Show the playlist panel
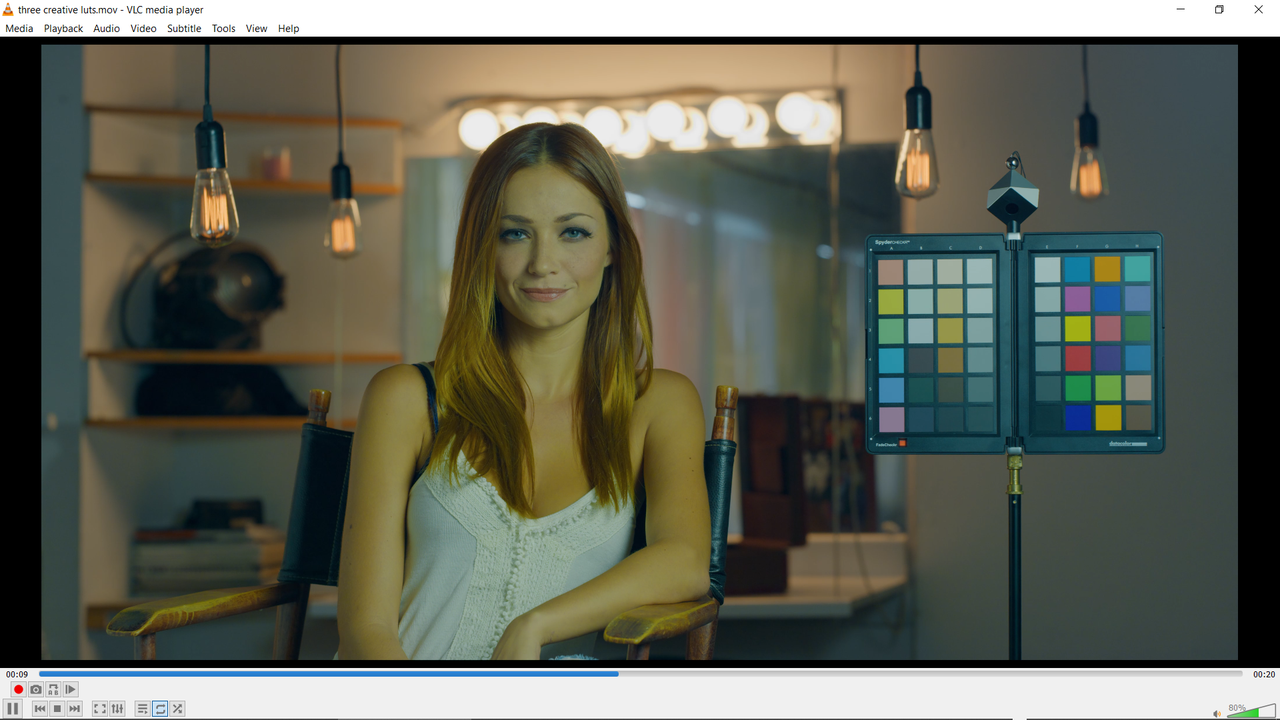Screen dimensions: 1280x720 [143, 708]
